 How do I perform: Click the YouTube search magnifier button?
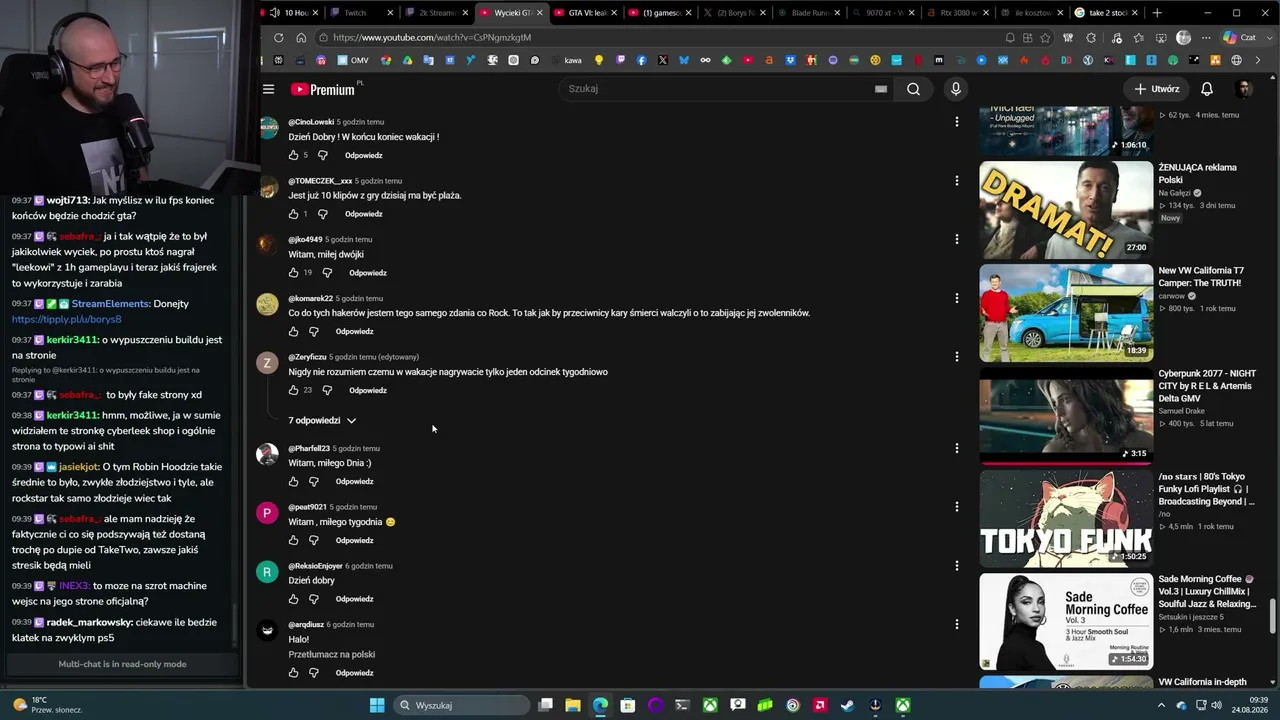[913, 89]
